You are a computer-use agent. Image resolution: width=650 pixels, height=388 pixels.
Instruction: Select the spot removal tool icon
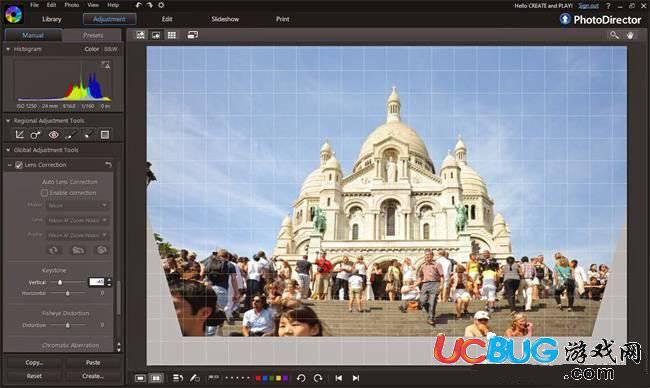pyautogui.click(x=36, y=135)
